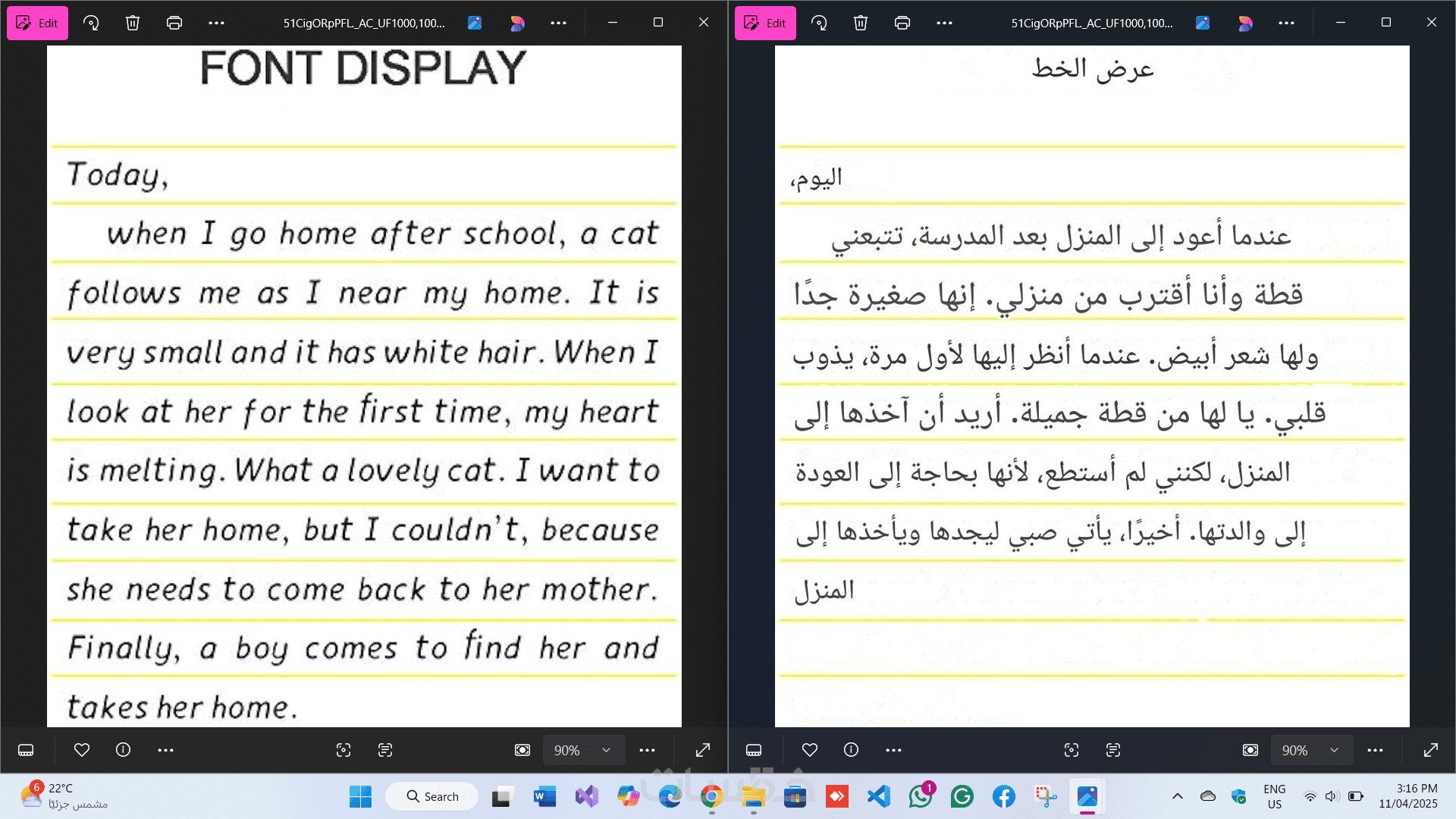Toggle favorite heart in left window
Viewport: 1456px width, 819px height.
coord(82,750)
